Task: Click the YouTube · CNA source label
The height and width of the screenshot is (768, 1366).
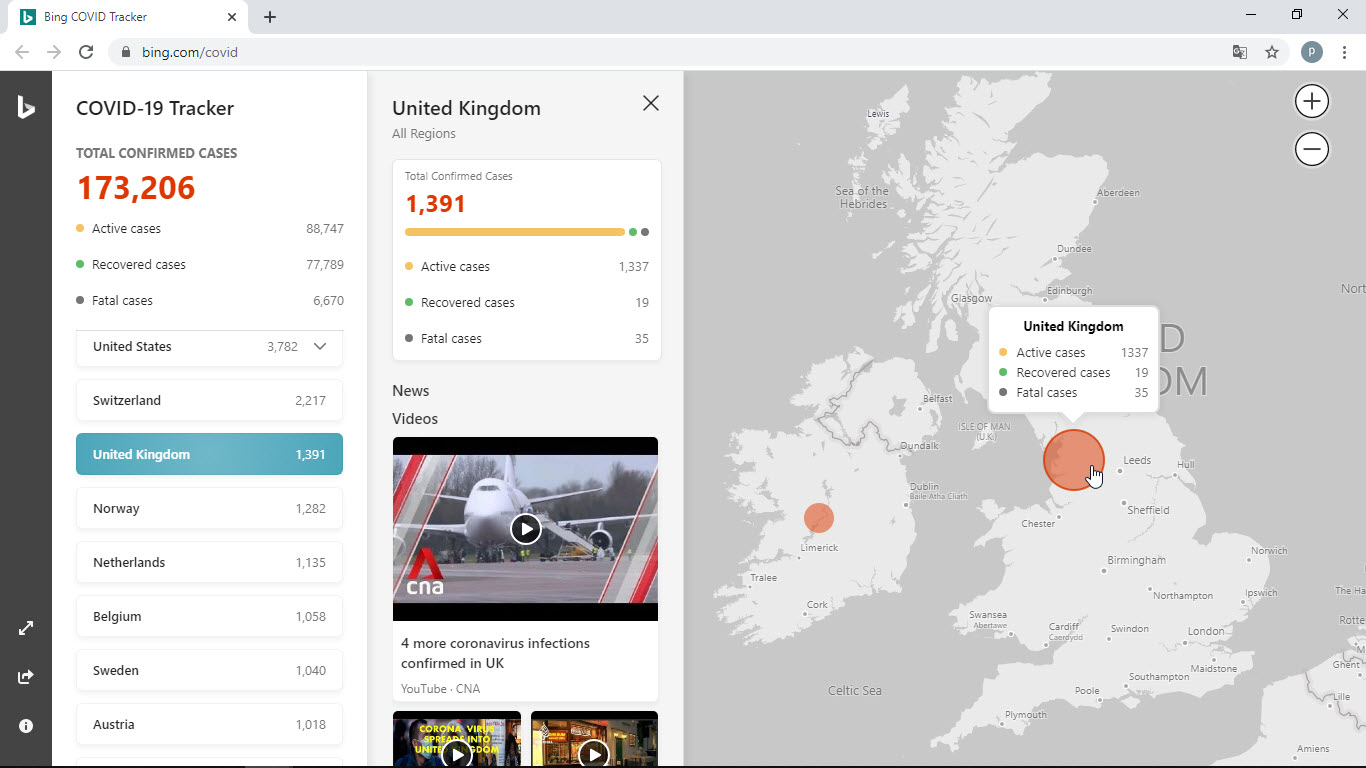Action: click(x=440, y=689)
